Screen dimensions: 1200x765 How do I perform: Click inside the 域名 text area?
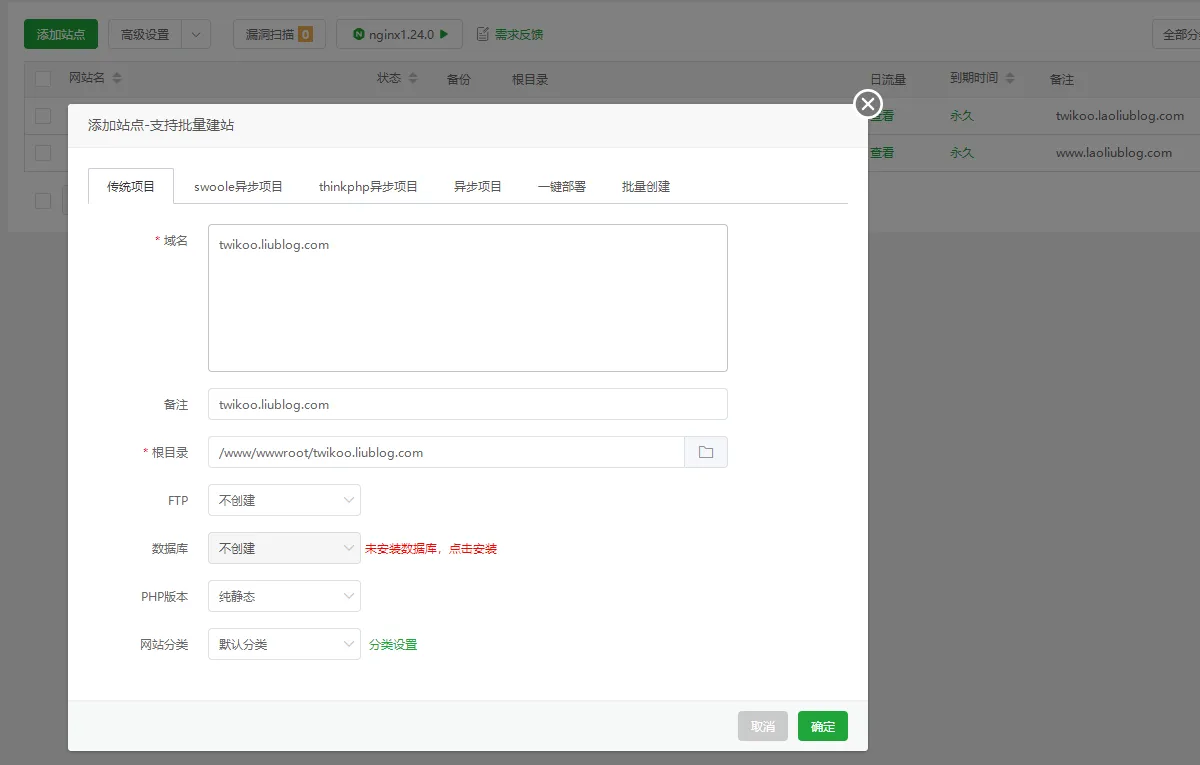point(467,298)
